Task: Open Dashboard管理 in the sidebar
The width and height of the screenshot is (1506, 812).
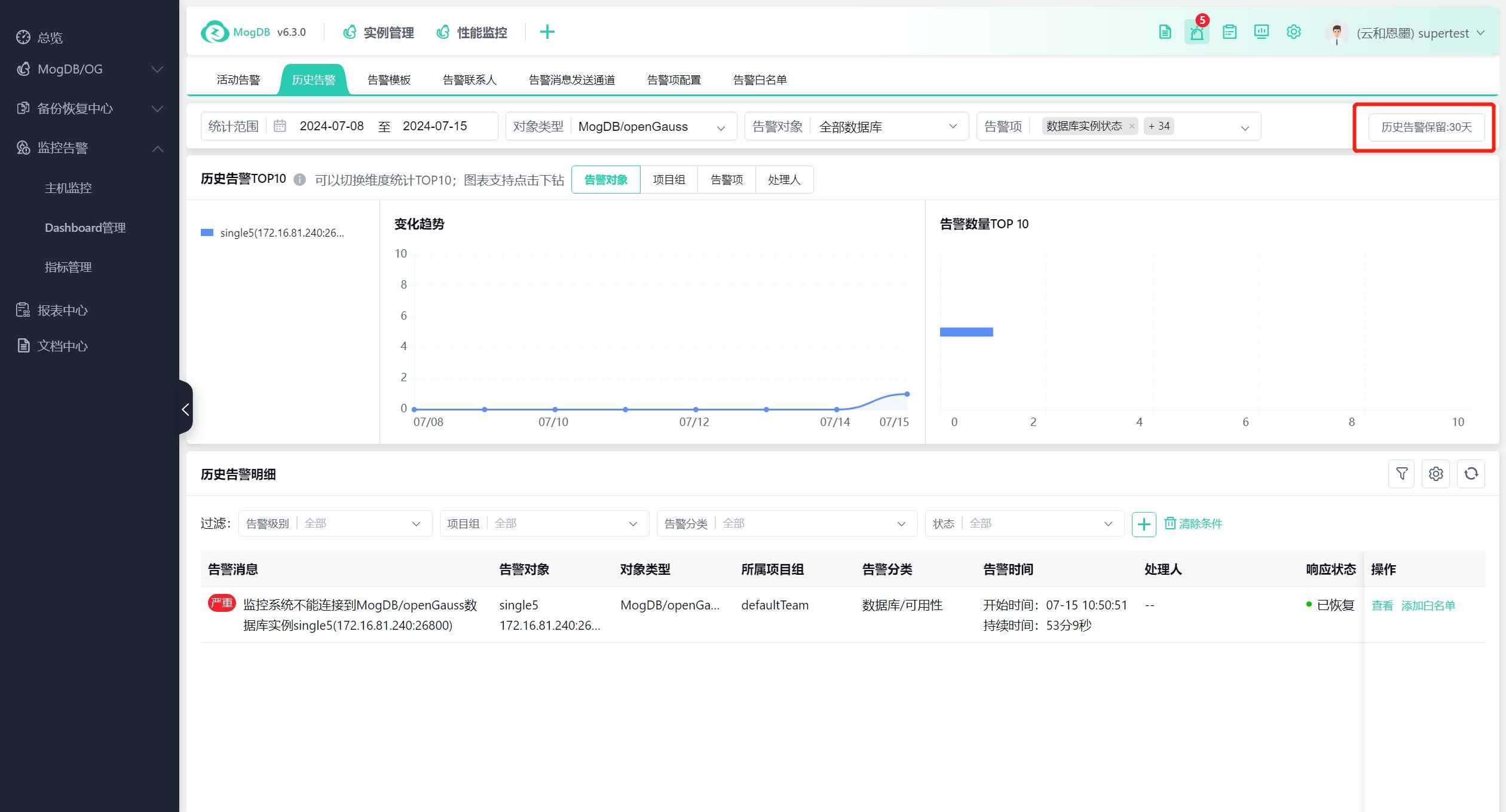Action: click(85, 228)
